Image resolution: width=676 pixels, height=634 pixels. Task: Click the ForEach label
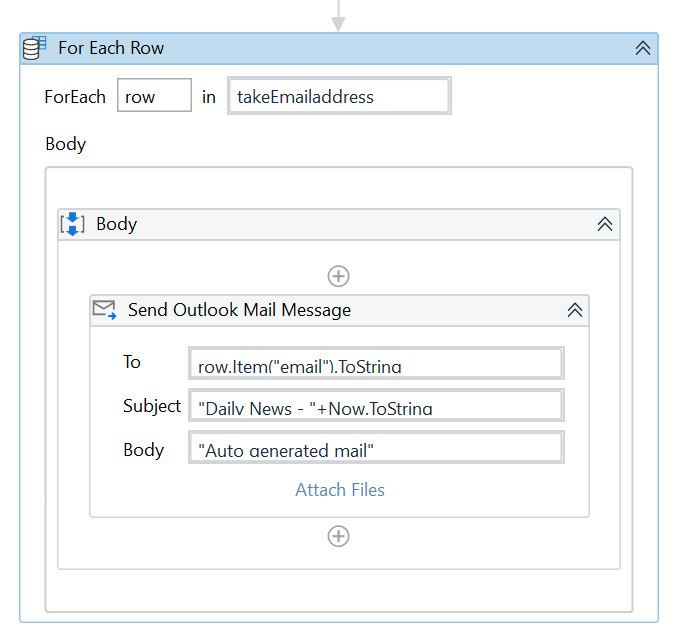[x=75, y=97]
